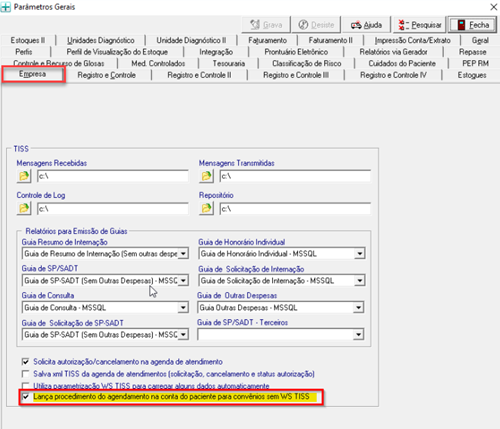Expand Guia Resumo de Internação dropdown
Viewport: 500px width, 429px height.
(x=183, y=254)
